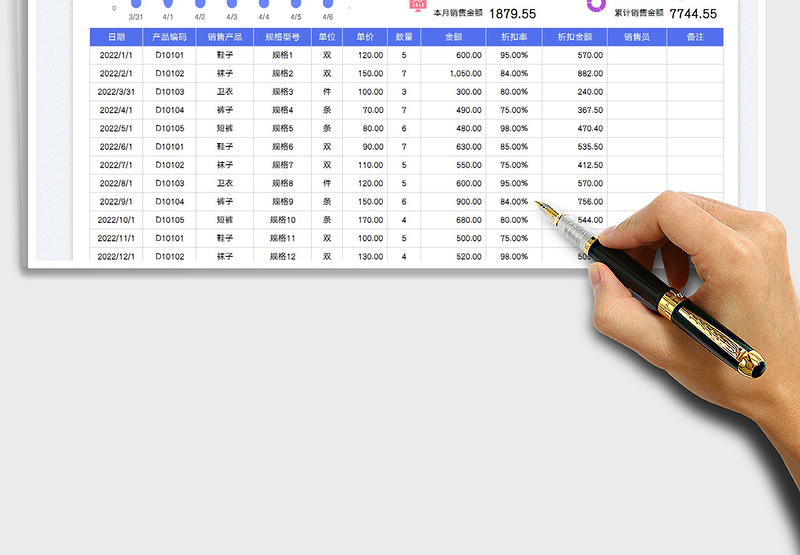Click the 销售产品 header cell
This screenshot has height=555, width=800.
(x=225, y=37)
